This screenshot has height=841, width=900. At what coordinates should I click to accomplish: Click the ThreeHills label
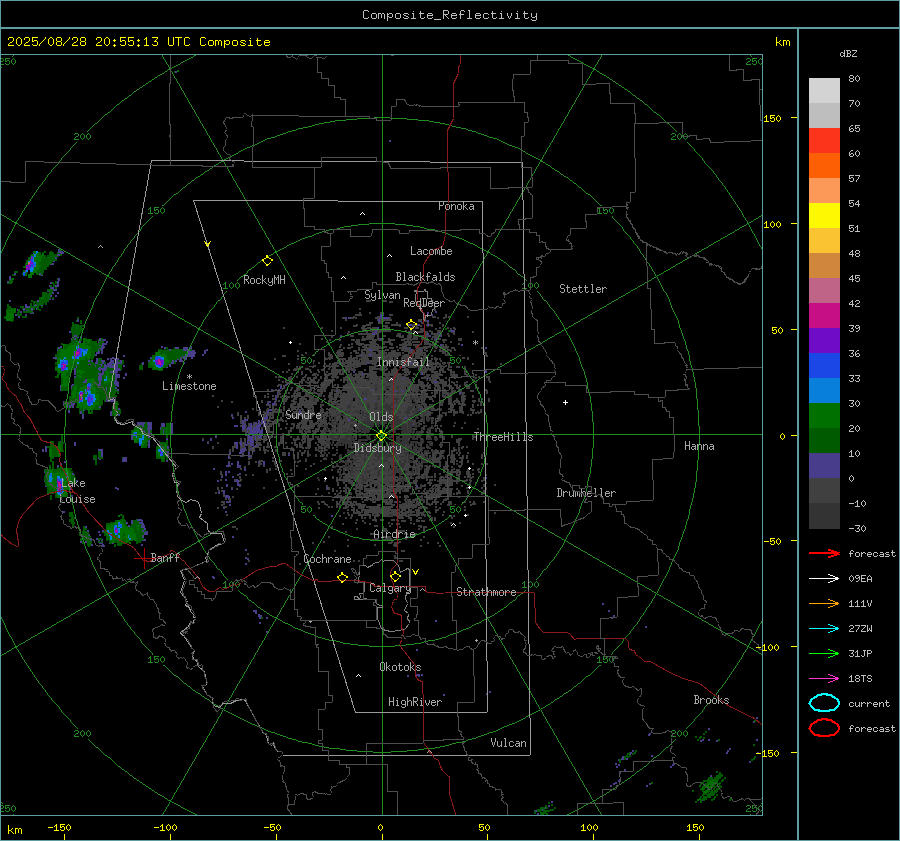click(503, 437)
